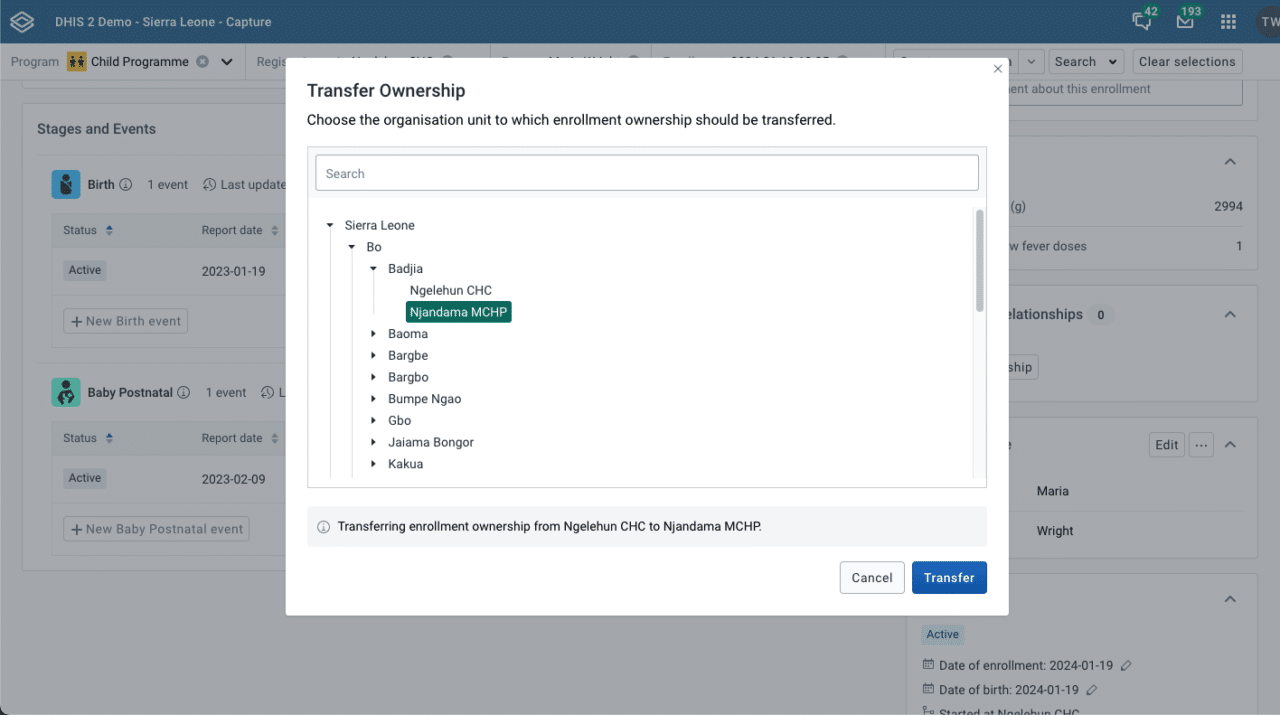Screen dimensions: 1280x715
Task: Create a New Baby Postnatal event
Action: click(155, 528)
